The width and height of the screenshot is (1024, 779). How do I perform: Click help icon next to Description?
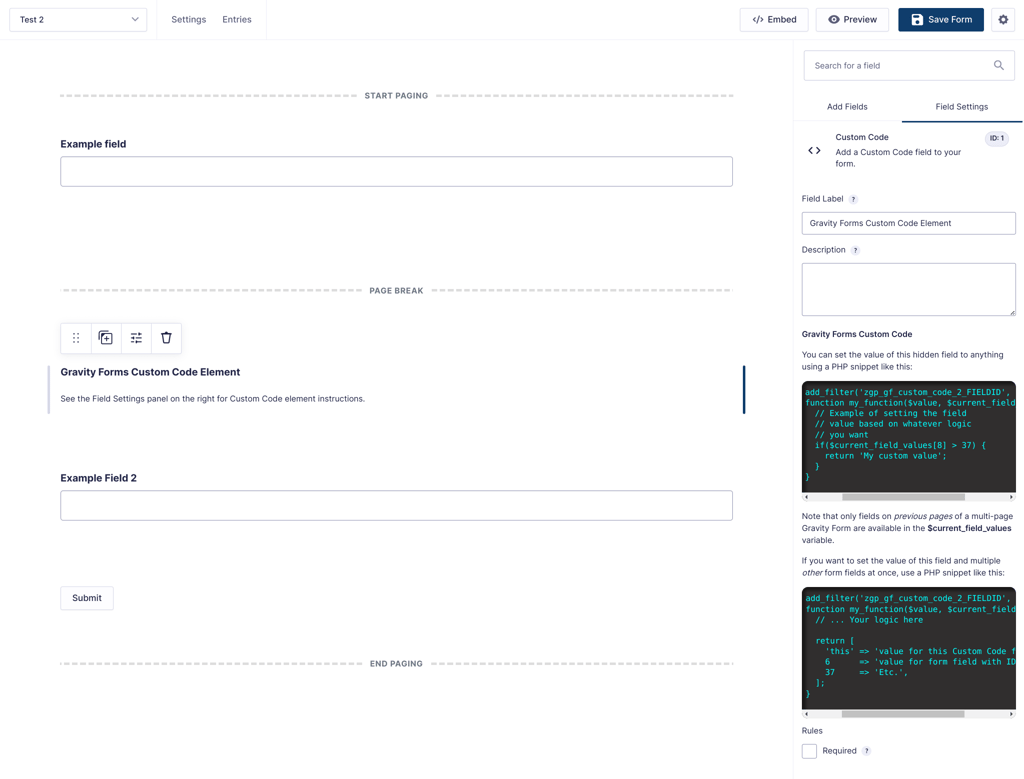tap(856, 250)
